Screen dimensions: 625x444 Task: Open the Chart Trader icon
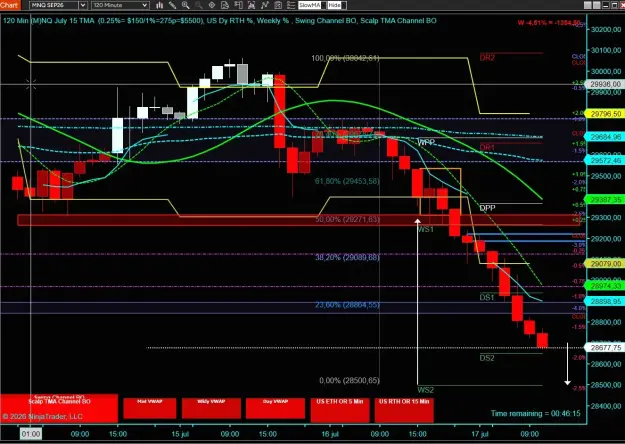coord(225,5)
